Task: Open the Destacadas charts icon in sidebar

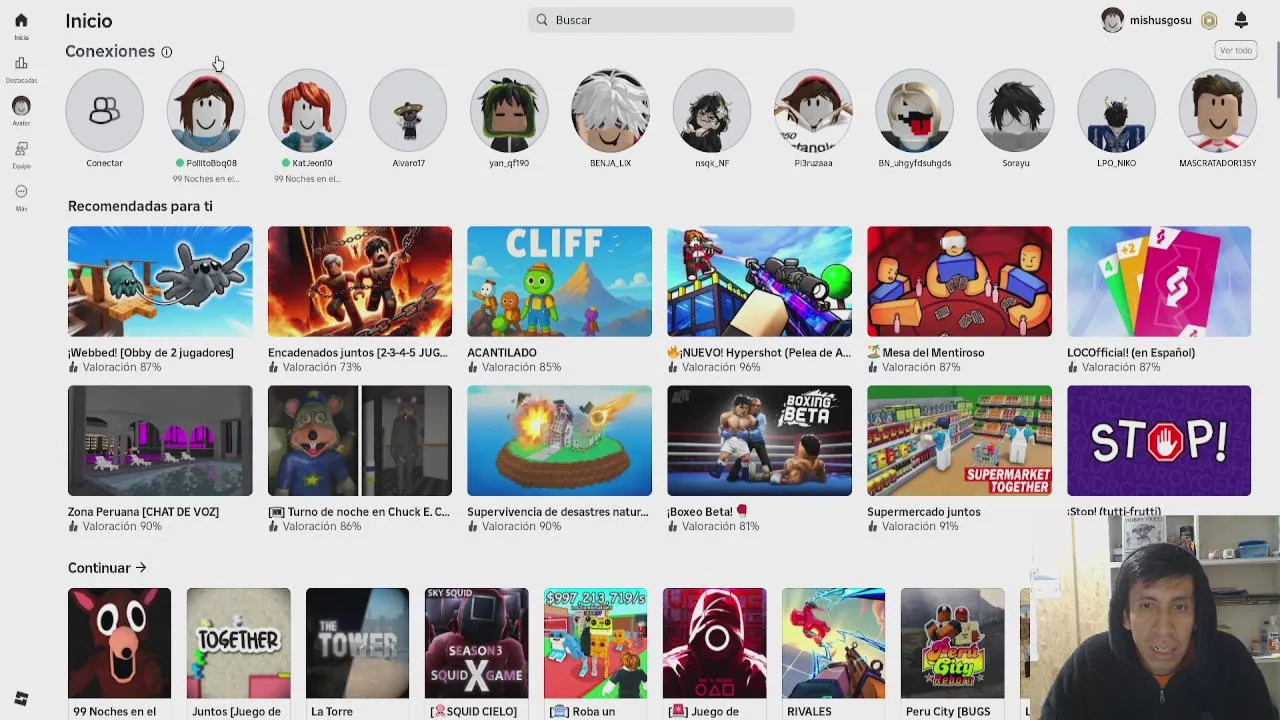Action: tap(21, 63)
